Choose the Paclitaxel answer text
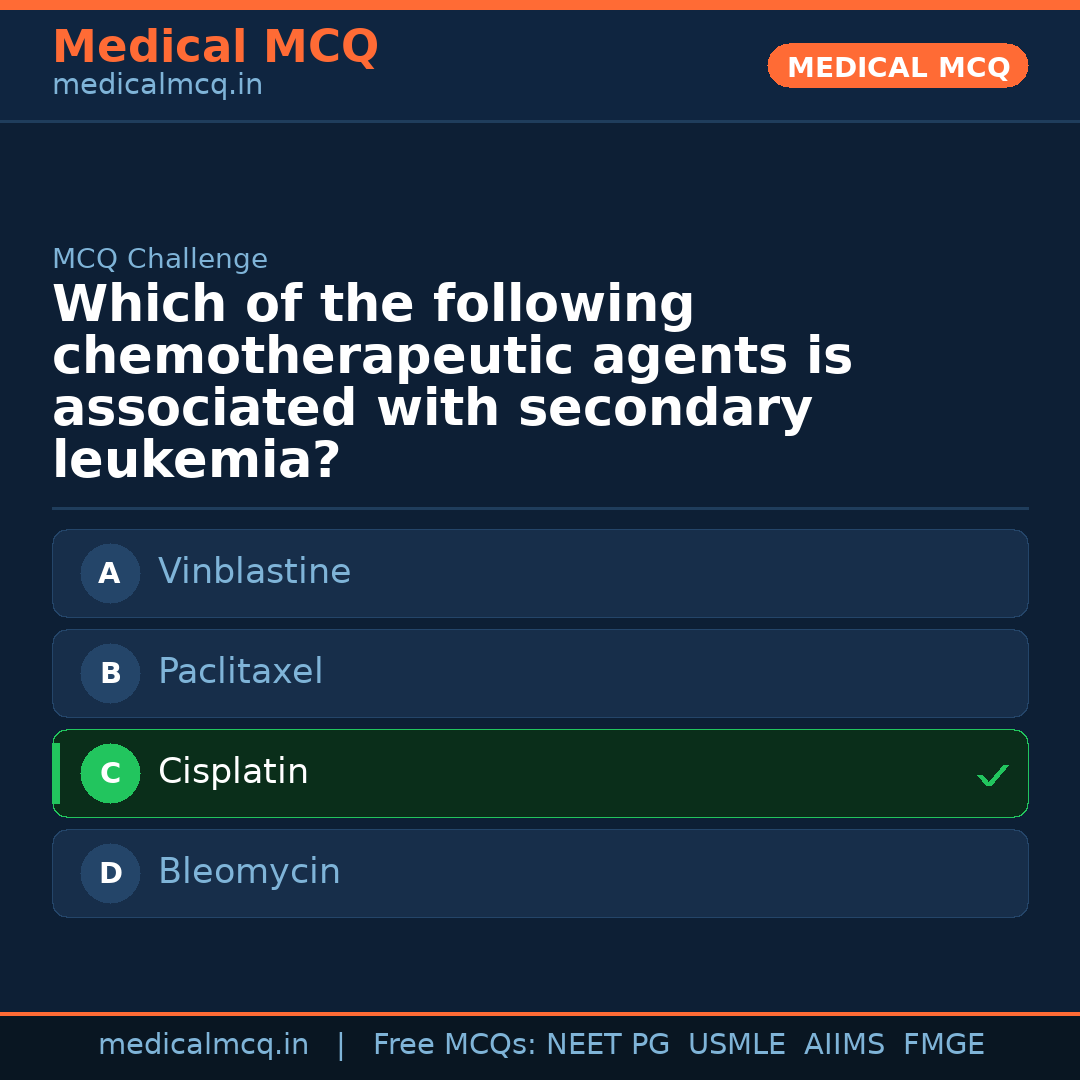Screen dimensions: 1080x1080 pyautogui.click(x=240, y=672)
